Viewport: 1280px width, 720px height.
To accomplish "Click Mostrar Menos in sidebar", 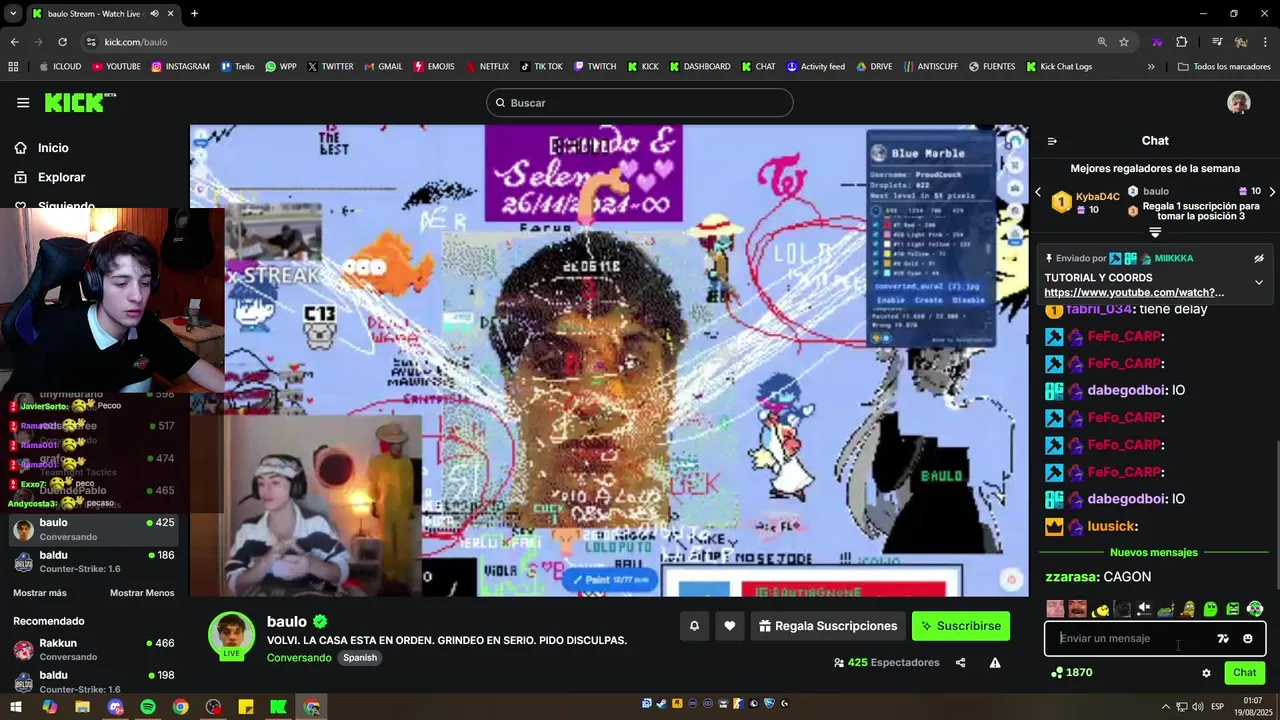I will tap(142, 593).
